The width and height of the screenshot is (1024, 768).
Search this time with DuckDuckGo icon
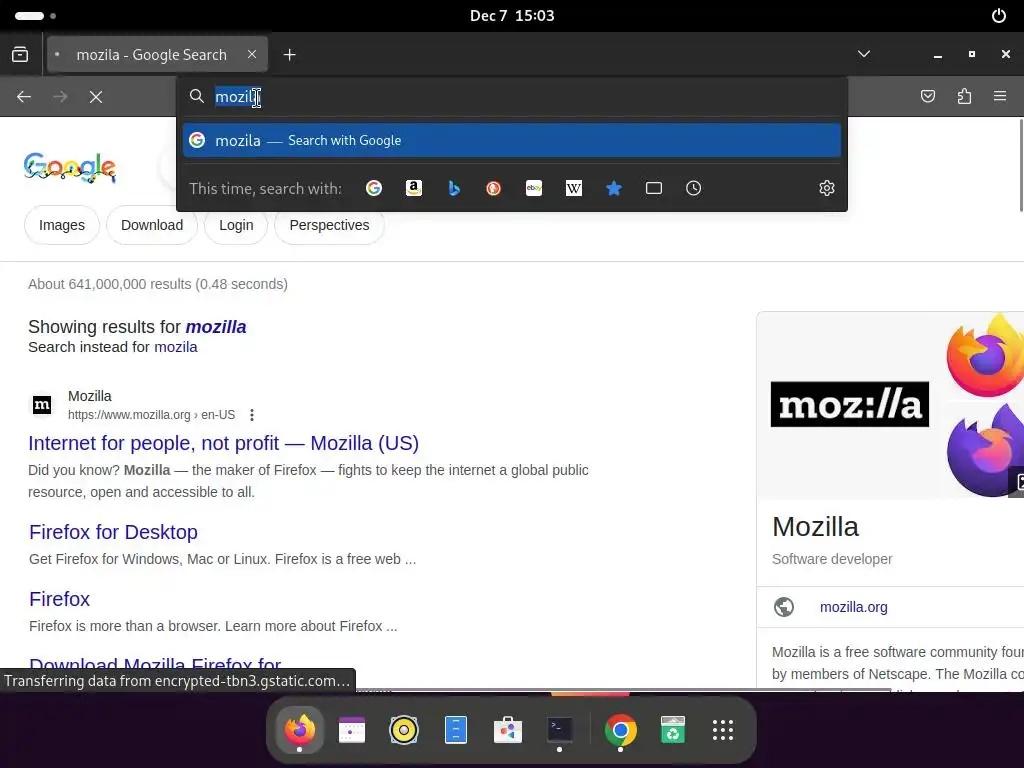494,188
